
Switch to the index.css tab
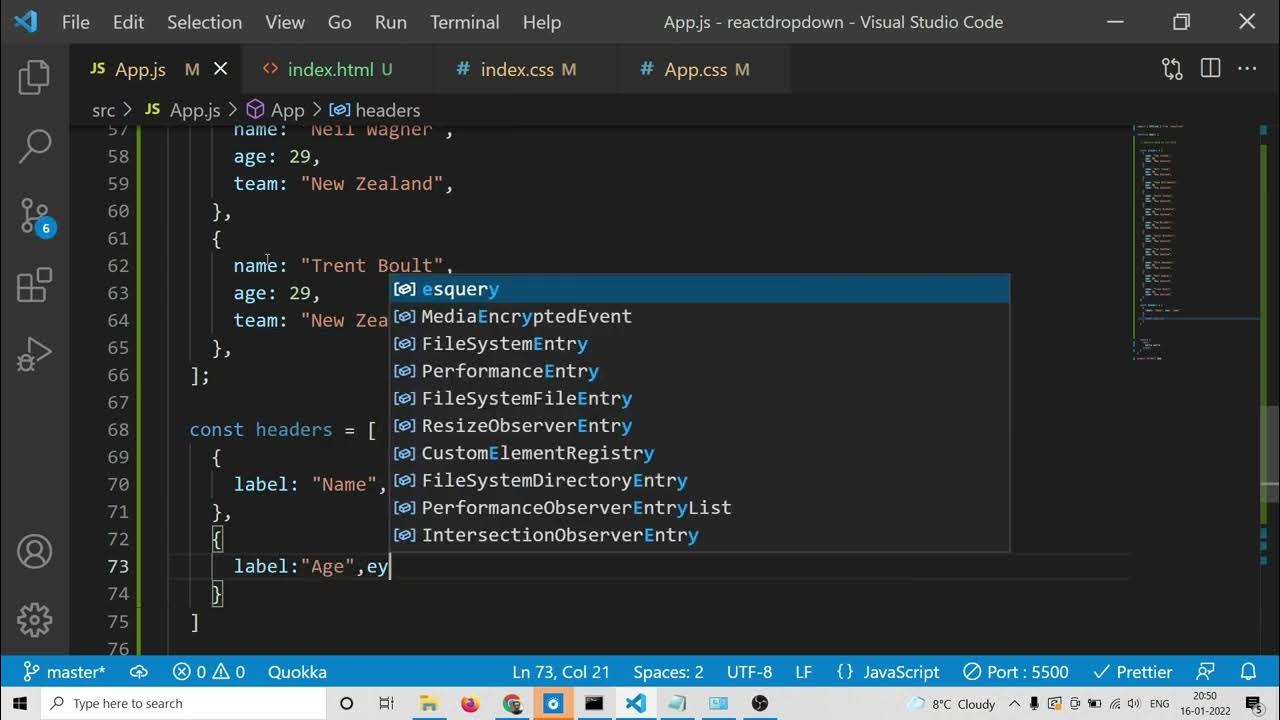[x=516, y=69]
